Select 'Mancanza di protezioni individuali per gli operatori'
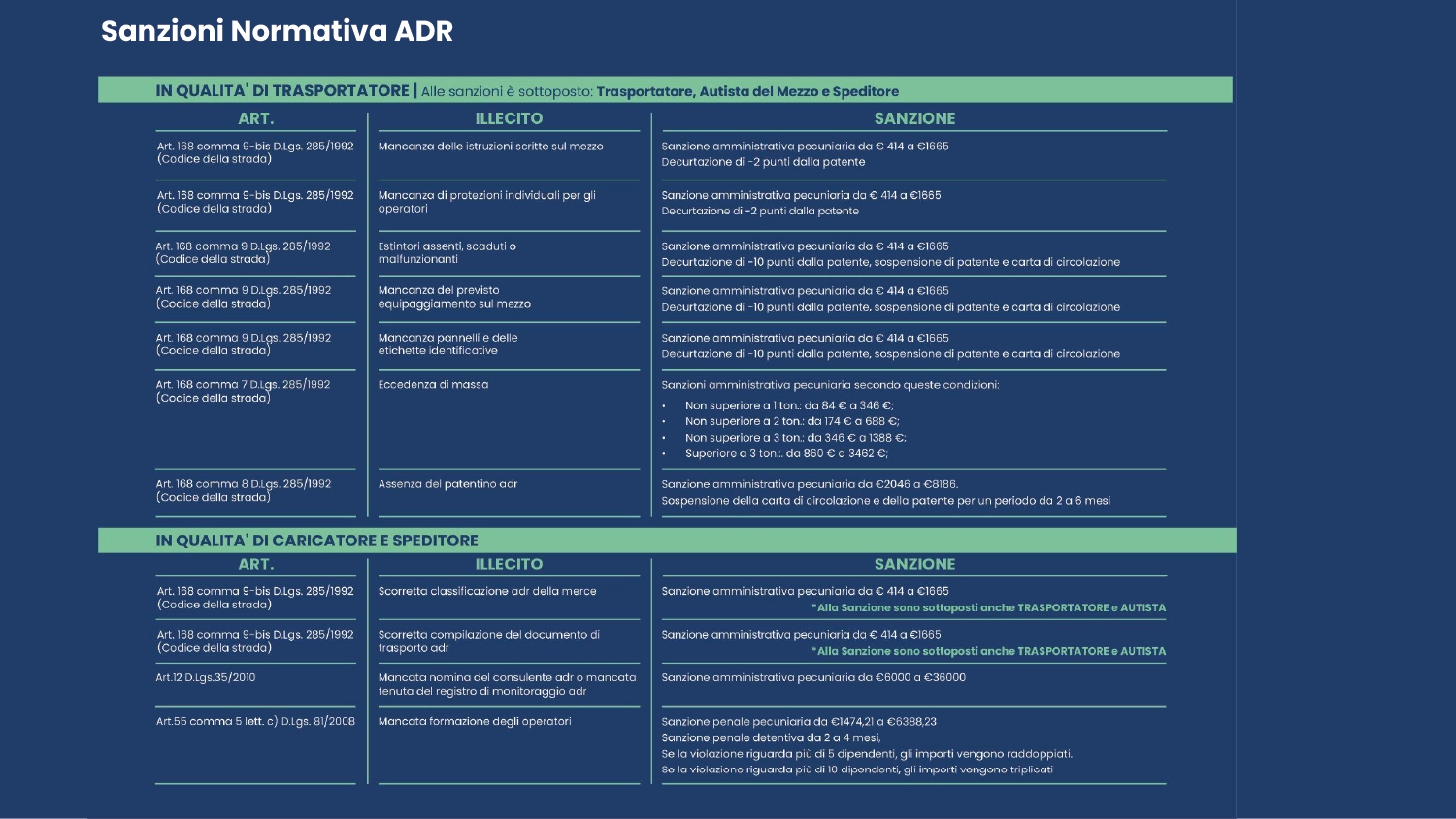The image size is (1456, 819). coord(486,202)
